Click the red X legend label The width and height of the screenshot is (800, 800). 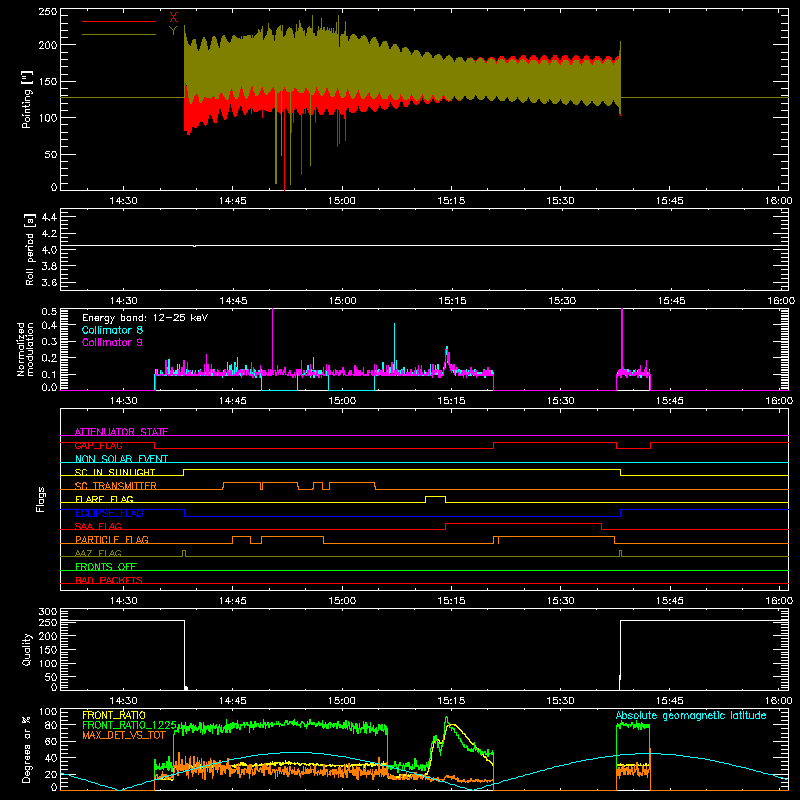coord(173,18)
